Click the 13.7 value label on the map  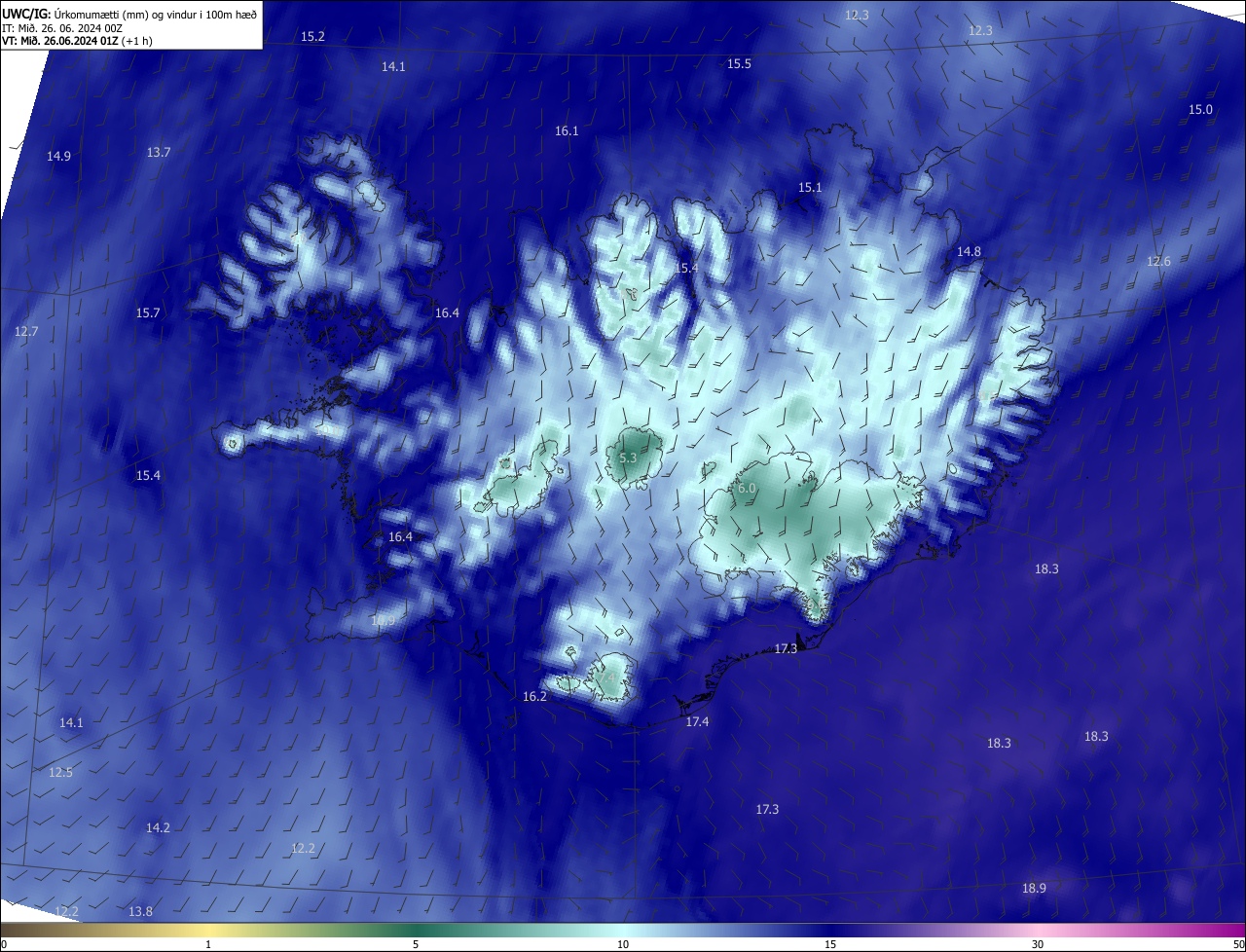[159, 152]
